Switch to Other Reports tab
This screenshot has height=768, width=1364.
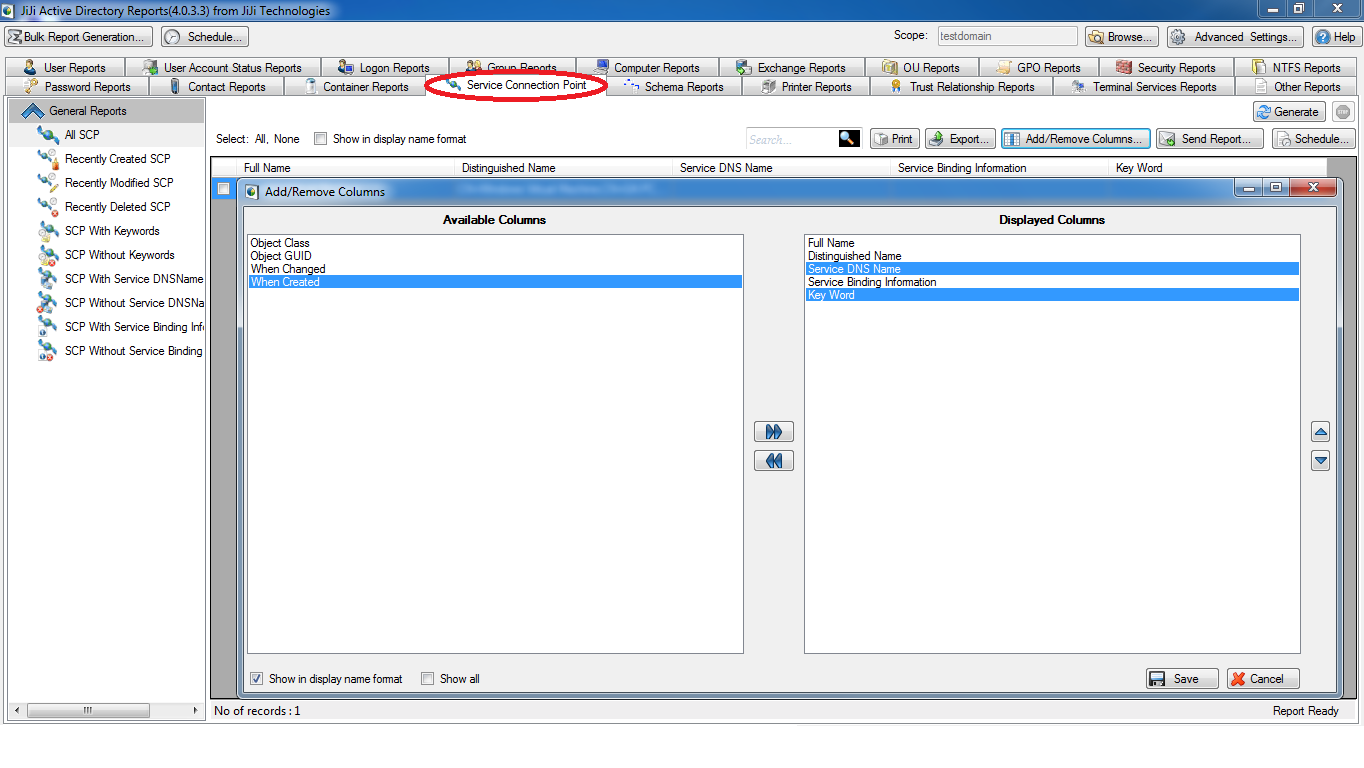tap(1297, 87)
